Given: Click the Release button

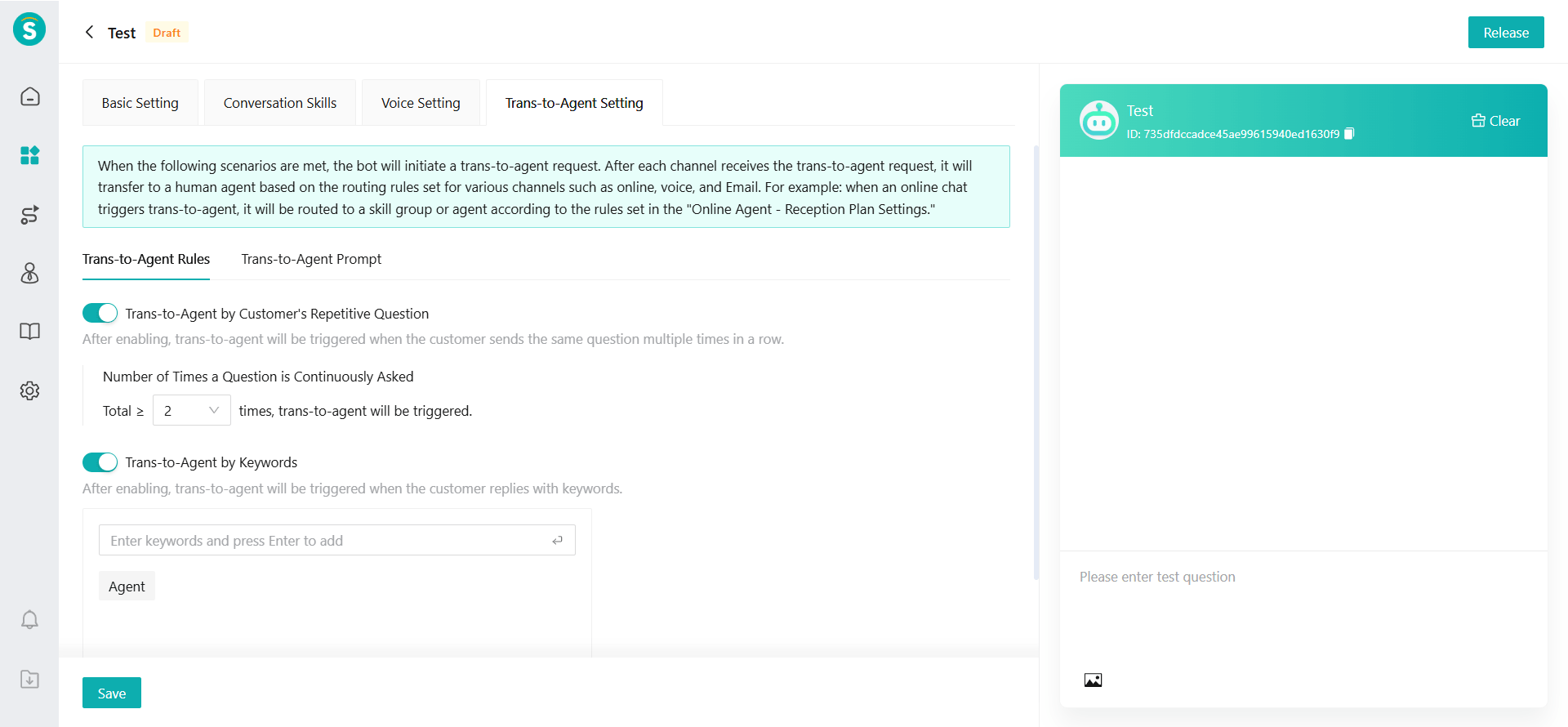Looking at the screenshot, I should tap(1505, 33).
